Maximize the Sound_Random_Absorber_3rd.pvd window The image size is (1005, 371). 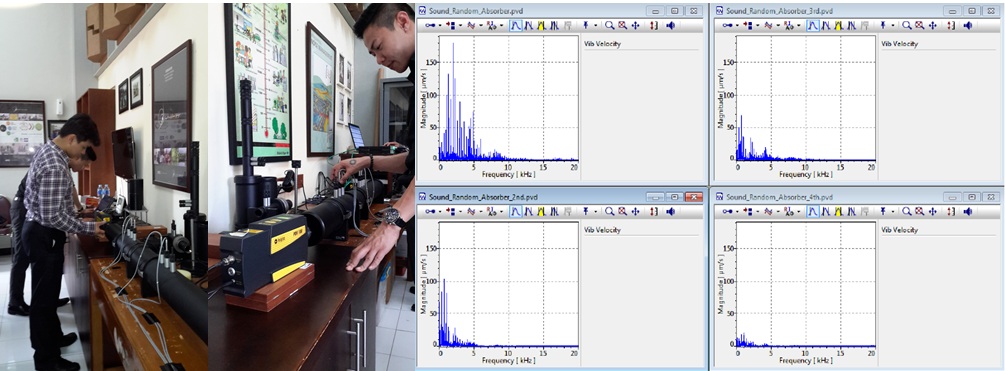972,11
